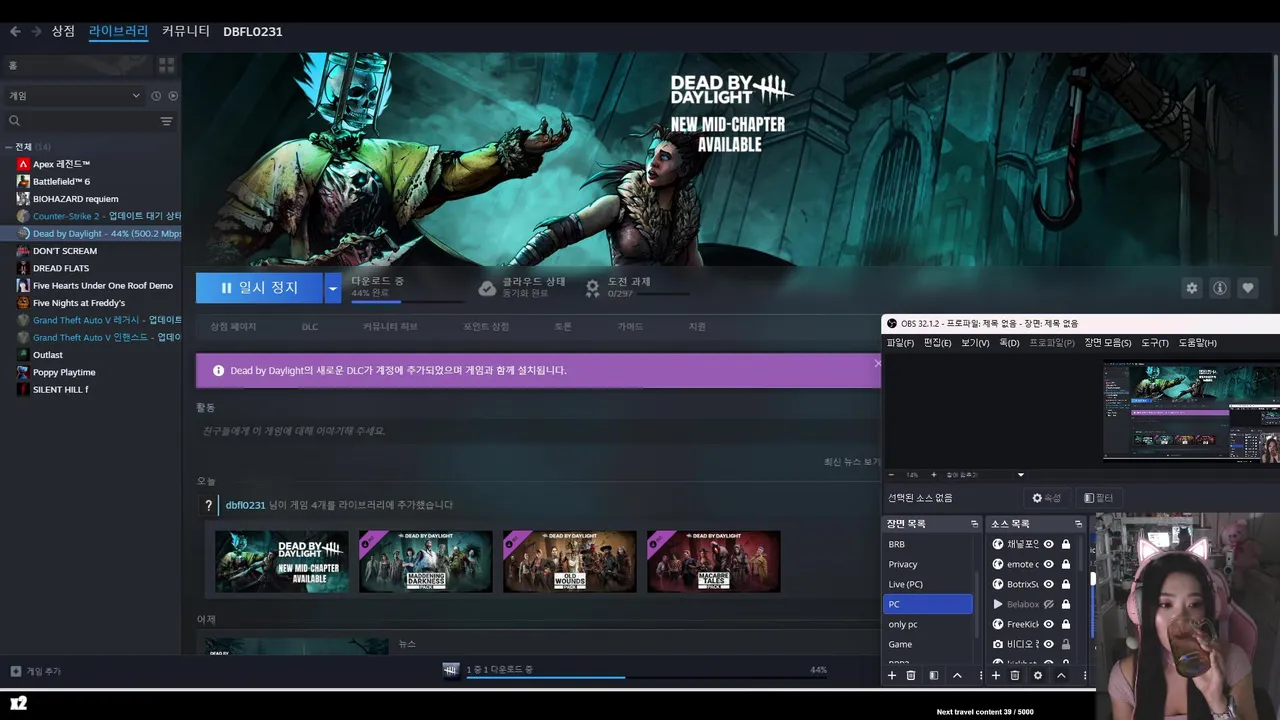
Task: Click the Apex 레전드 game icon
Action: pyautogui.click(x=23, y=164)
